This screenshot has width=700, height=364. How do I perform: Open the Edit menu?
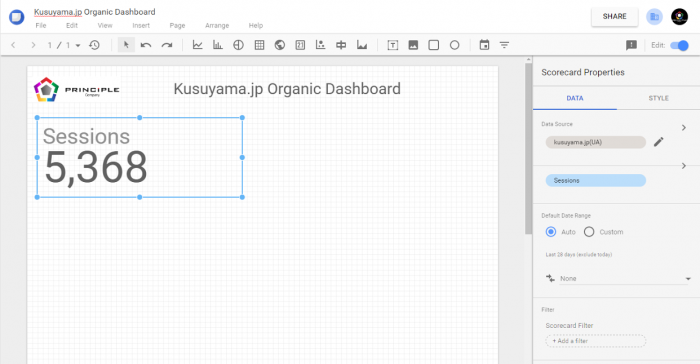(72, 25)
